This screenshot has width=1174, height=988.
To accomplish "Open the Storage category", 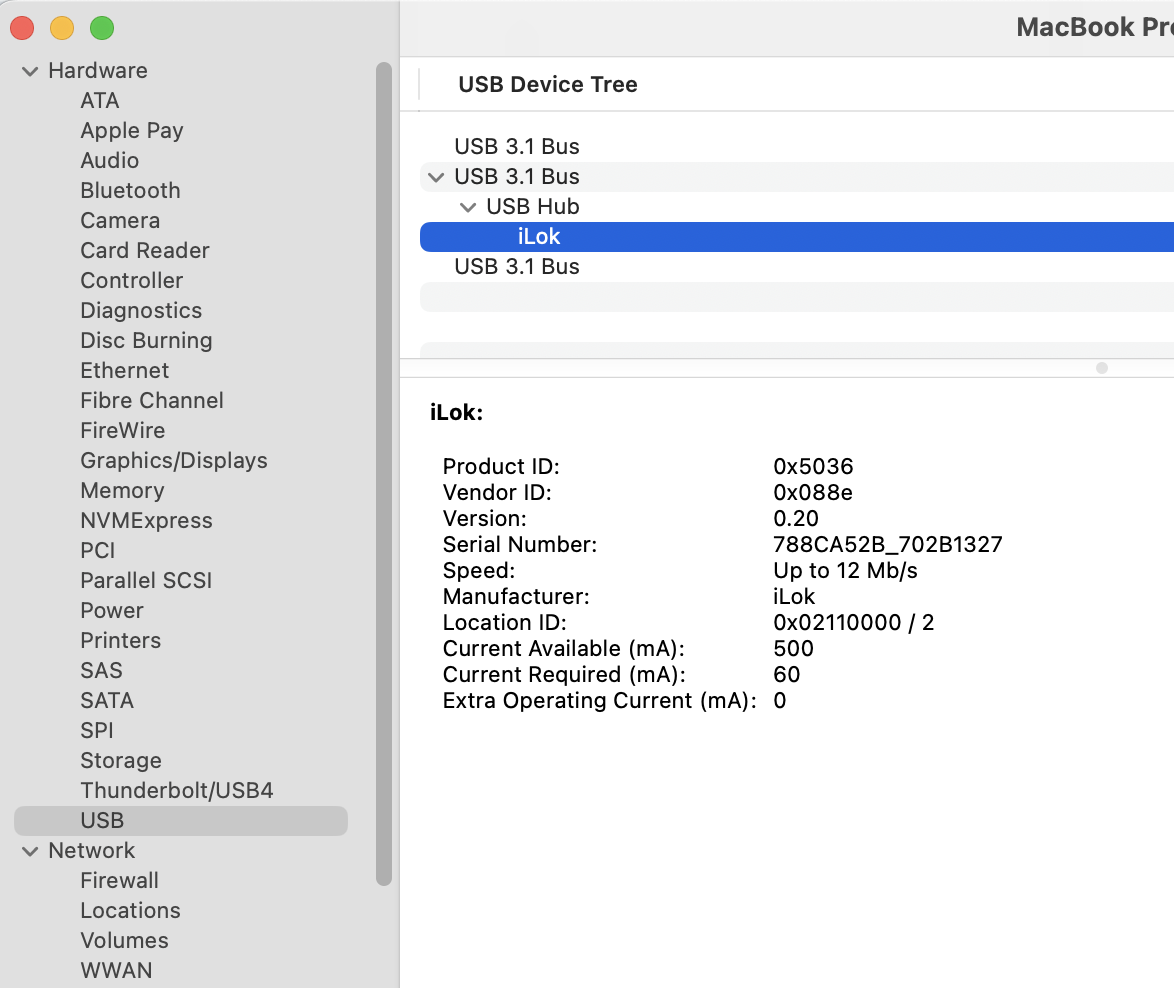I will [121, 760].
